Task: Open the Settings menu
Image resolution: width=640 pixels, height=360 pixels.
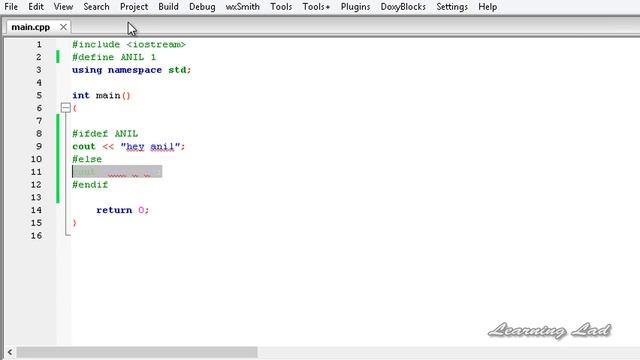Action: click(x=452, y=7)
